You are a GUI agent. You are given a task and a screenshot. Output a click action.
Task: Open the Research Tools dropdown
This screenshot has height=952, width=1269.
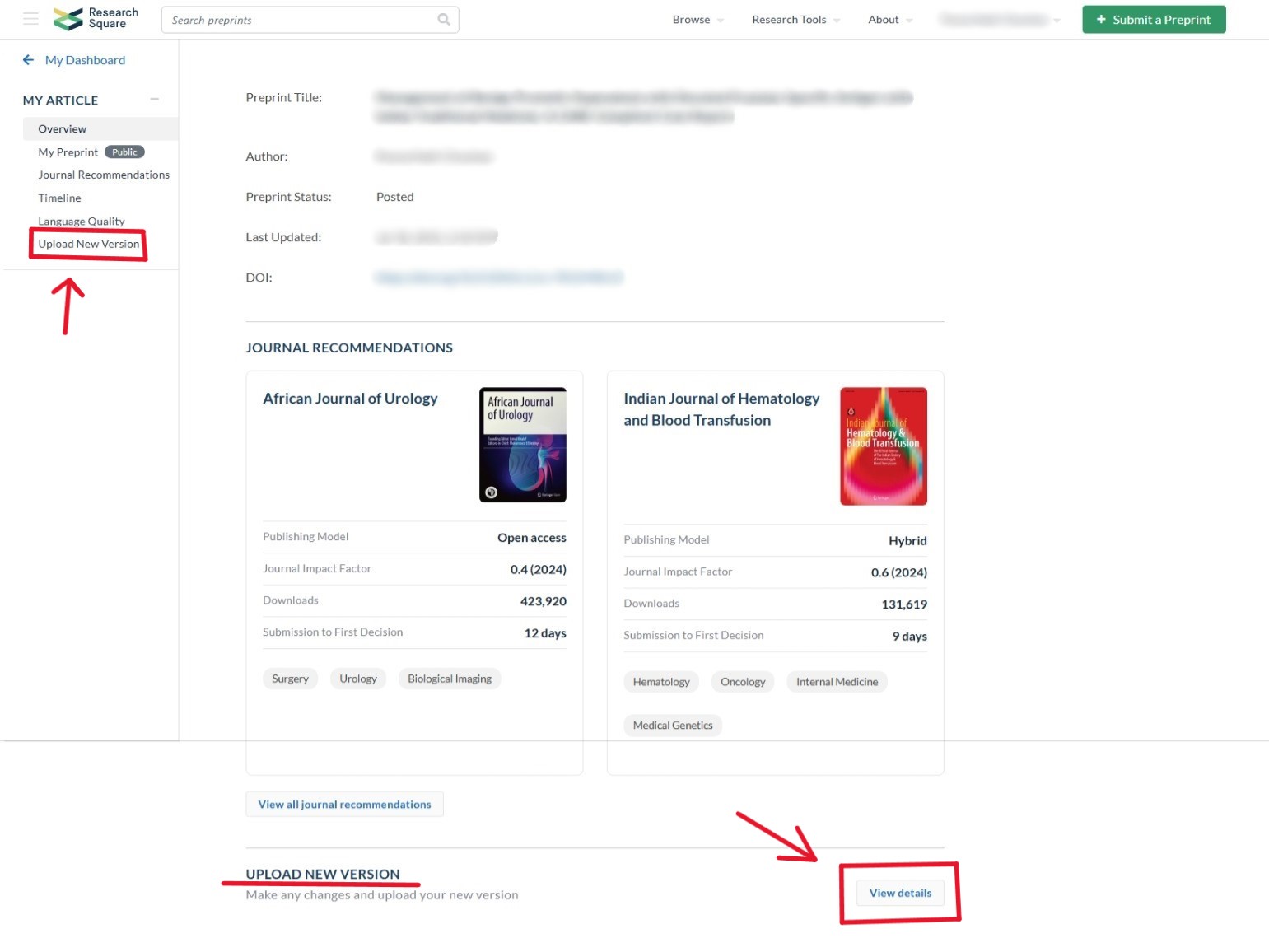(795, 20)
